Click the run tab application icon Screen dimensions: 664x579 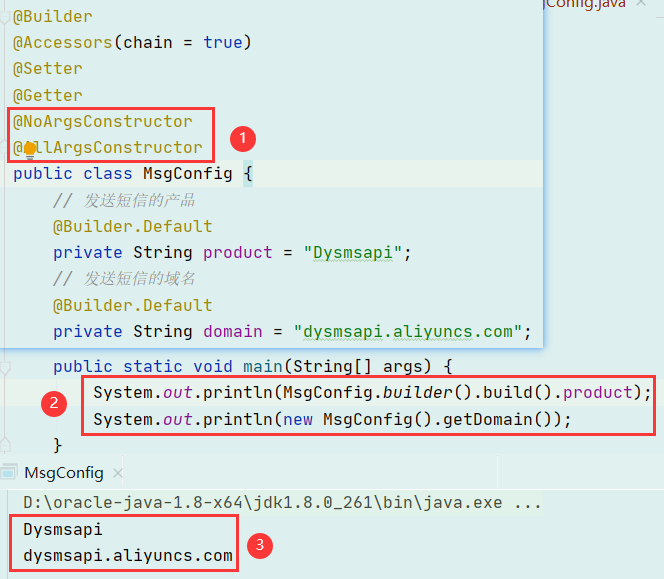(x=9, y=472)
